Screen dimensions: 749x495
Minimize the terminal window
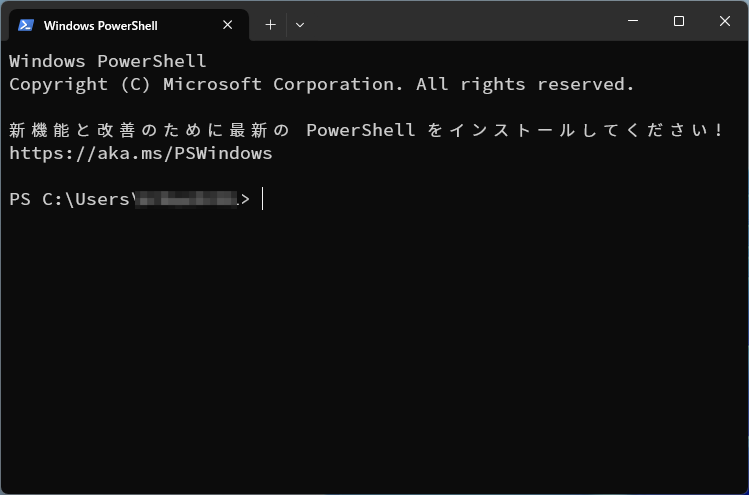pos(633,21)
